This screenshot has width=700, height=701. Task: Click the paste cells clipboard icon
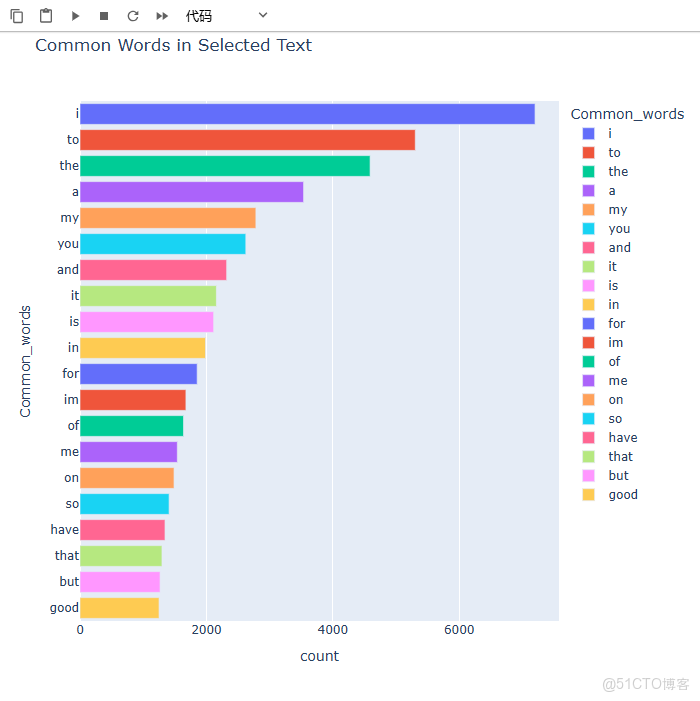pyautogui.click(x=46, y=16)
